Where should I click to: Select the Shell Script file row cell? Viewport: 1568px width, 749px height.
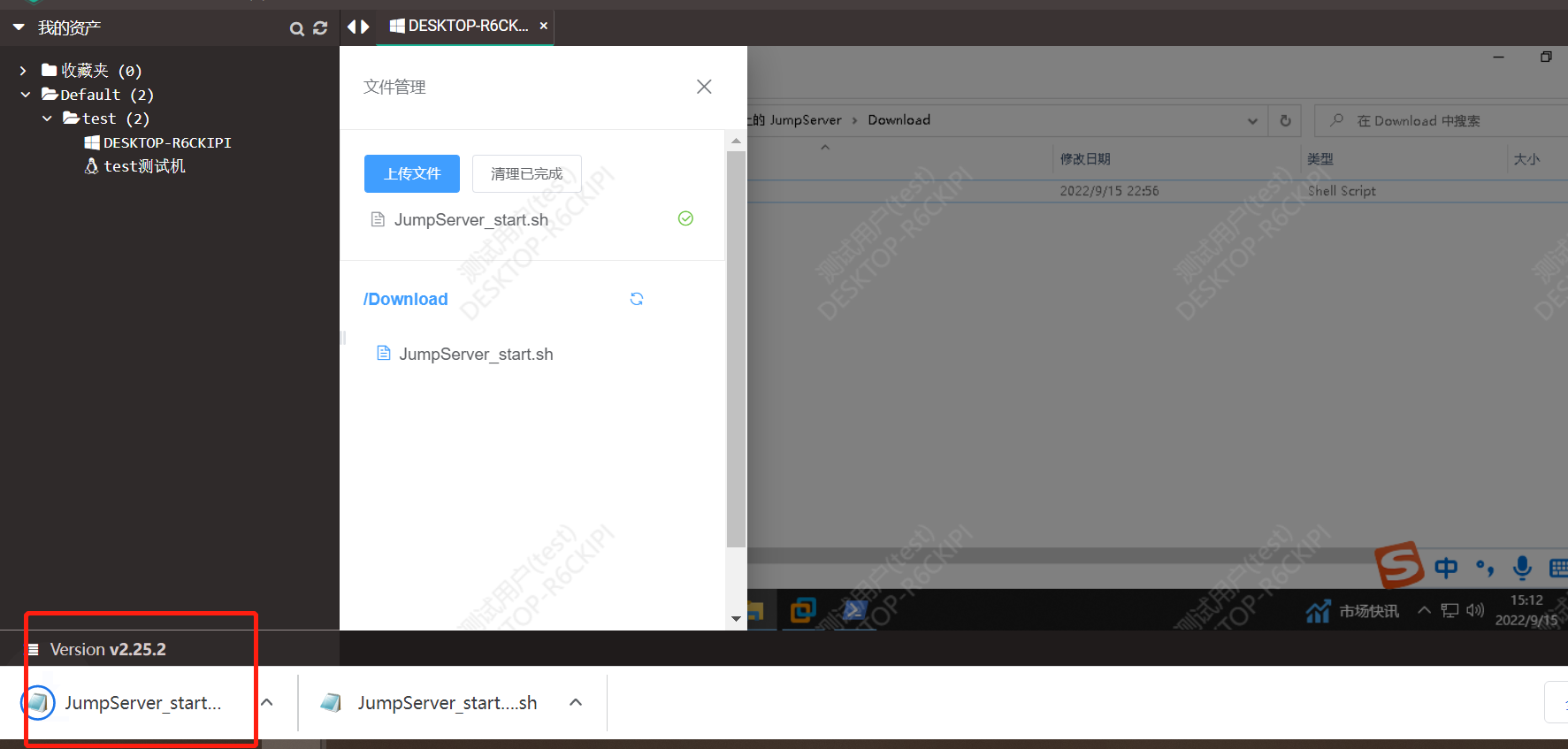tap(1342, 191)
